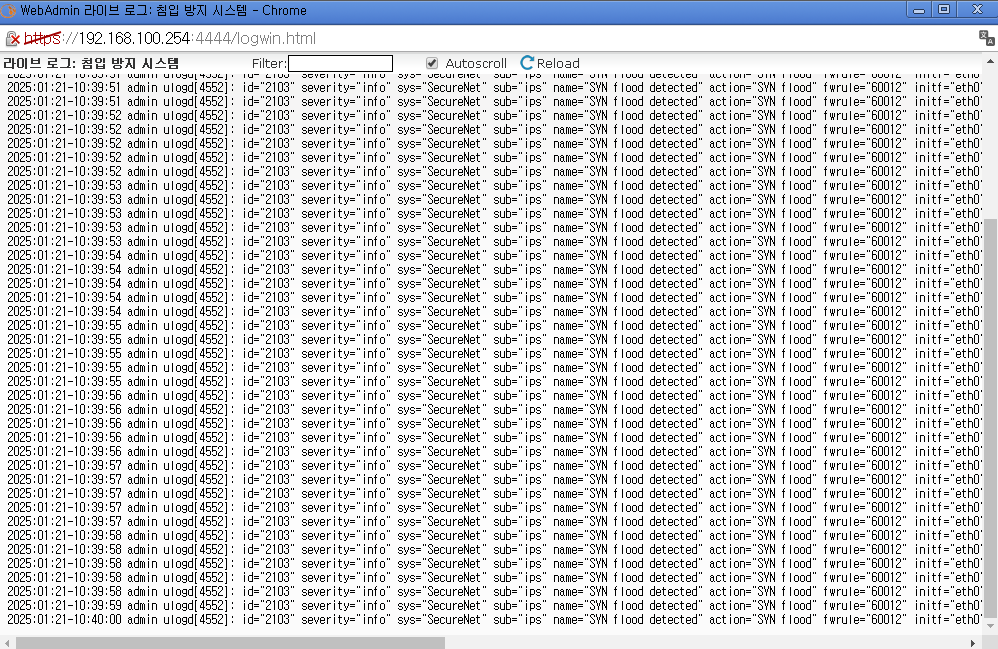
Task: Maximize the WebAdmin live log window
Action: (x=945, y=10)
